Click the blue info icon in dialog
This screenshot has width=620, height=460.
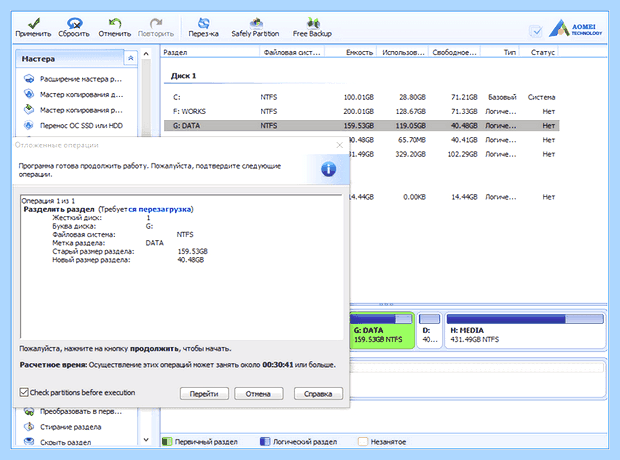[x=329, y=169]
